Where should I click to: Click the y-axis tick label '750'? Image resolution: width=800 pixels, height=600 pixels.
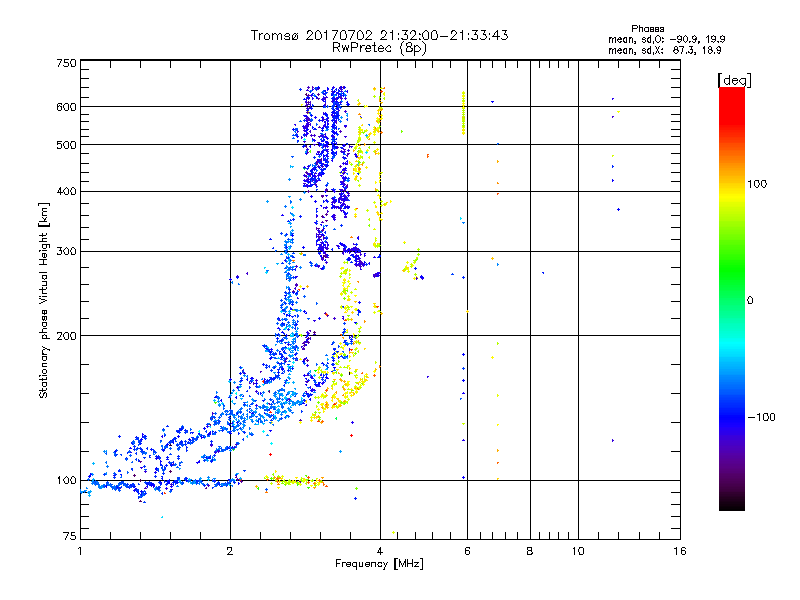(66, 63)
